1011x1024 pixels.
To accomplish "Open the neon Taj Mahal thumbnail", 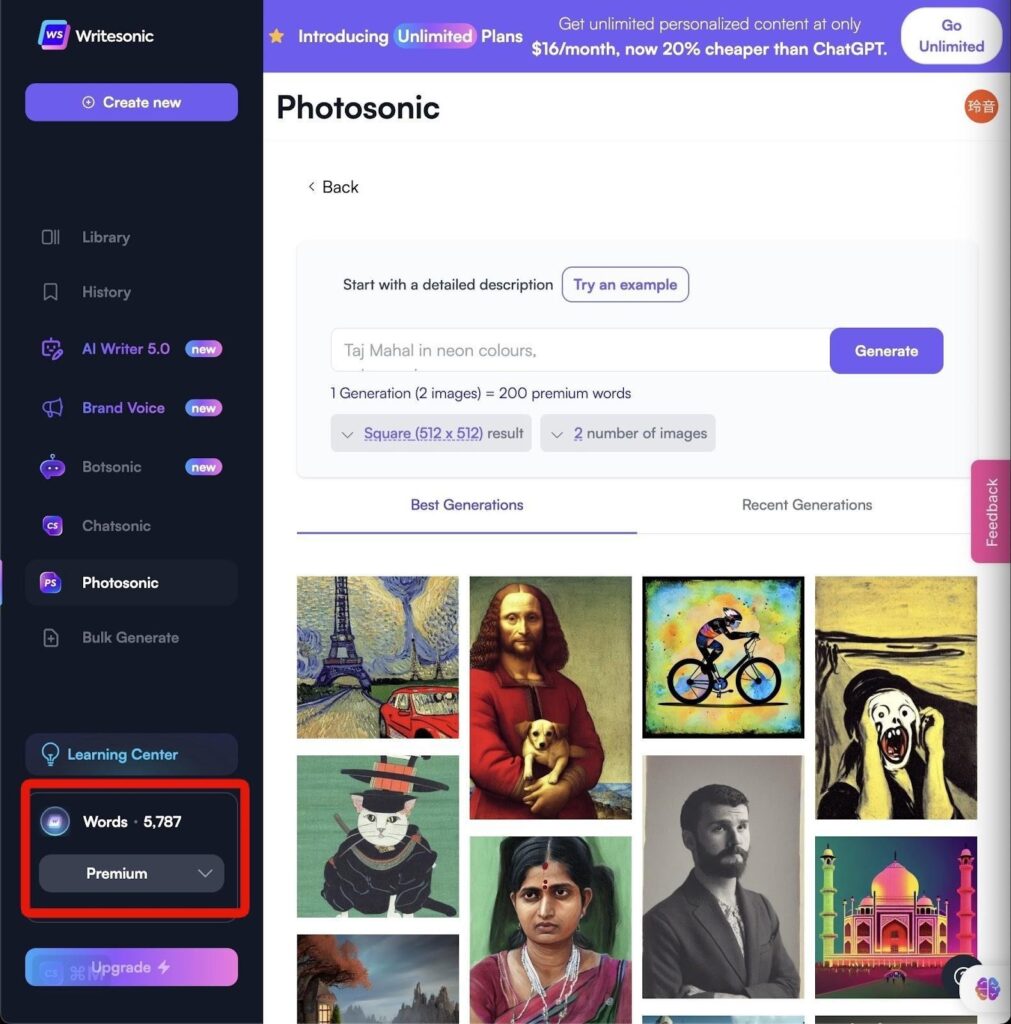I will pos(896,917).
